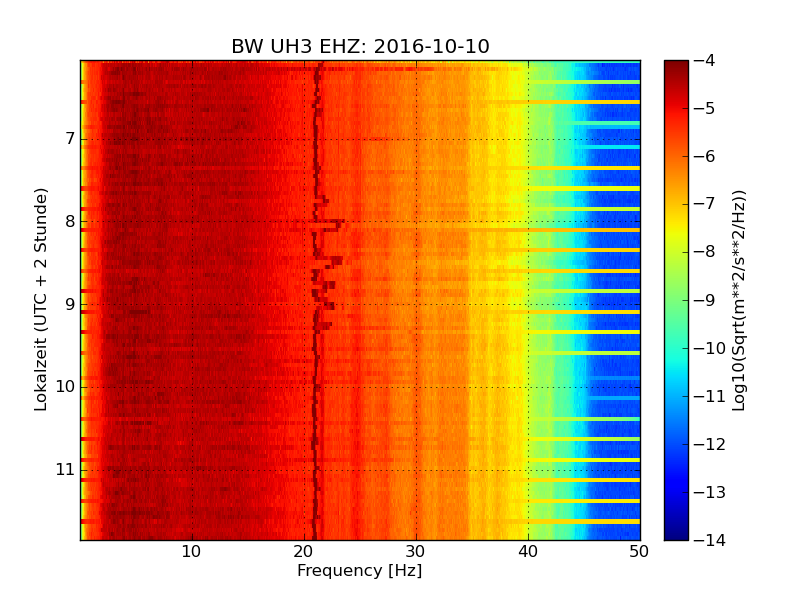Click colorbar tick label '−9'
Screen dimensions: 800x600
(704, 300)
